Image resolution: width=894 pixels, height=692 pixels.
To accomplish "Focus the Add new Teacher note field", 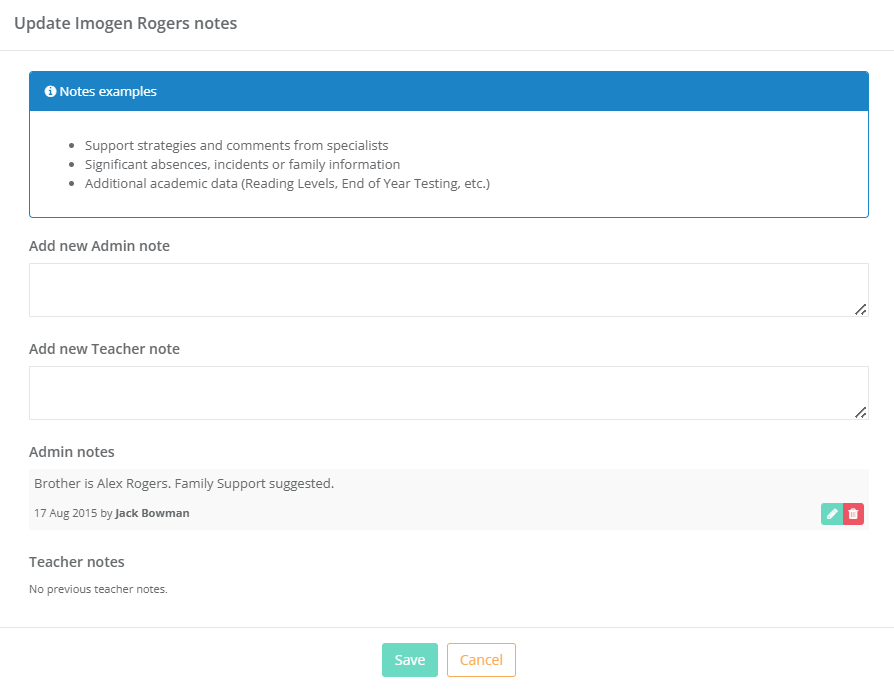I will [x=449, y=393].
